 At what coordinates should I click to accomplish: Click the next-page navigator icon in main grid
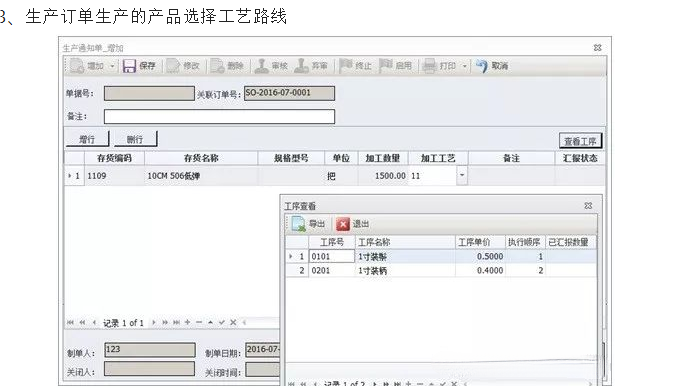(165, 323)
